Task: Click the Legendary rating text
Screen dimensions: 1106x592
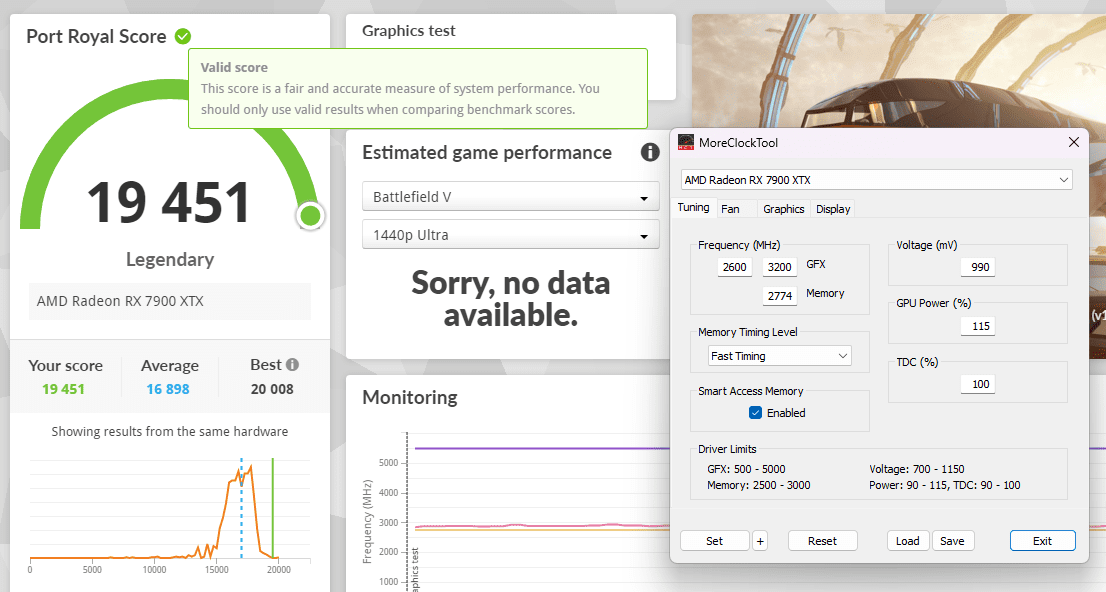Action: coord(170,260)
